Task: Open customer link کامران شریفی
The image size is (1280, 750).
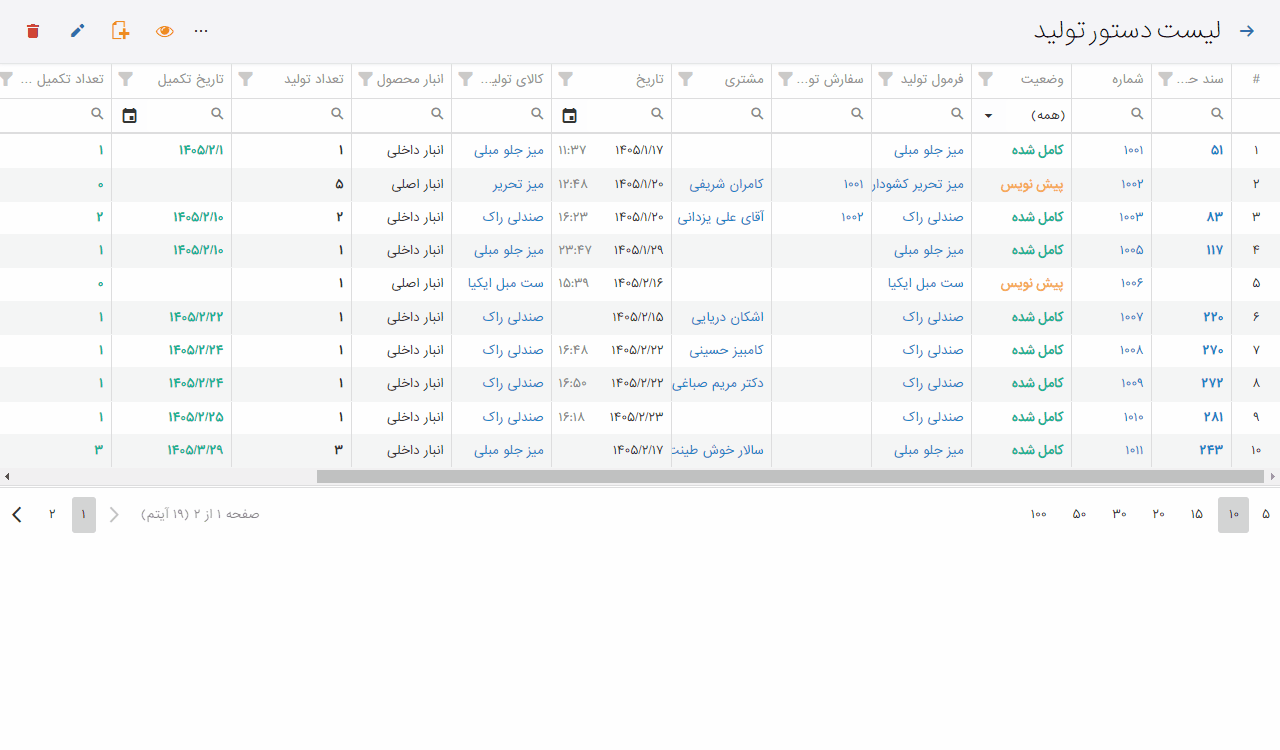Action: (x=727, y=184)
